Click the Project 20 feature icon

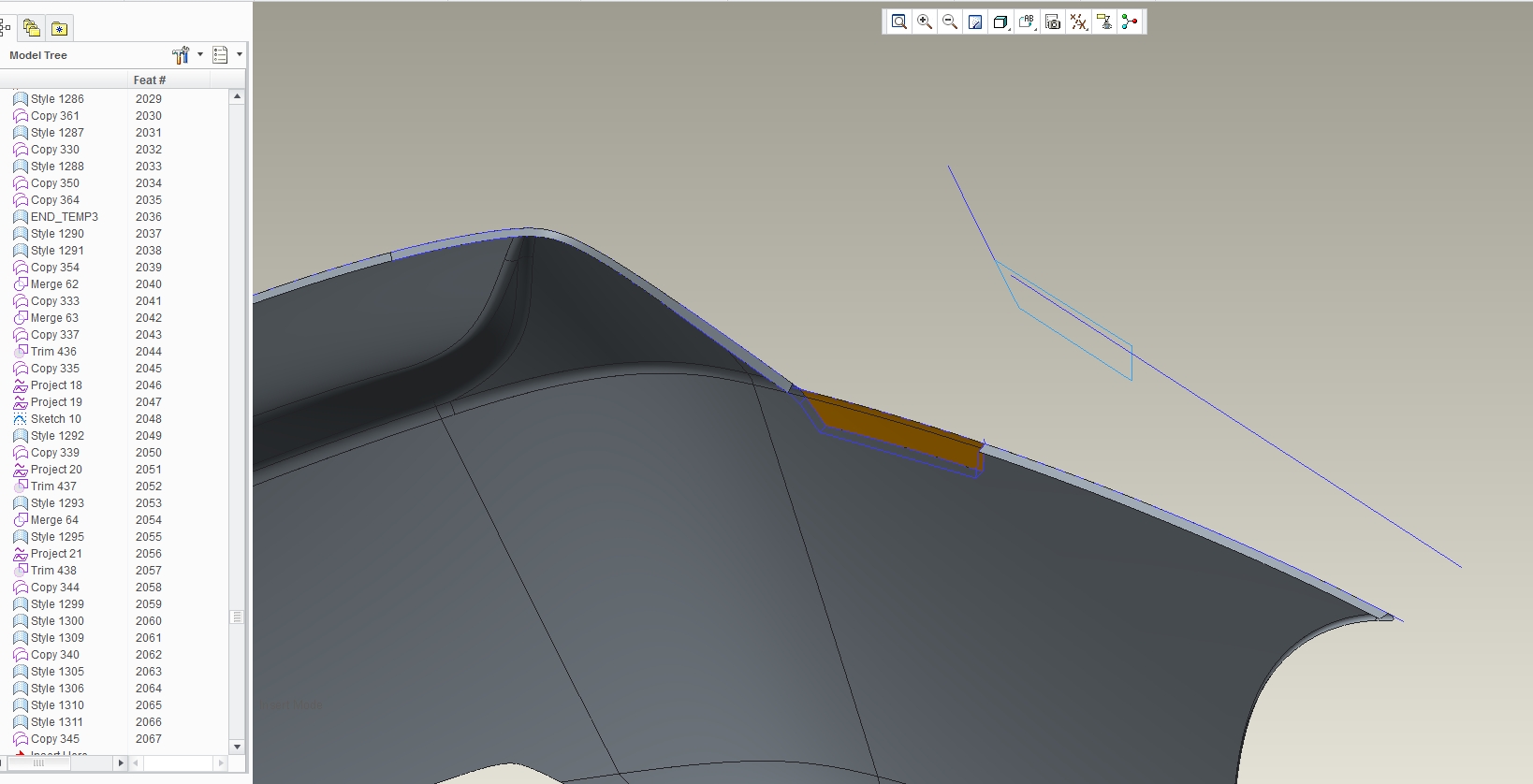coord(20,470)
